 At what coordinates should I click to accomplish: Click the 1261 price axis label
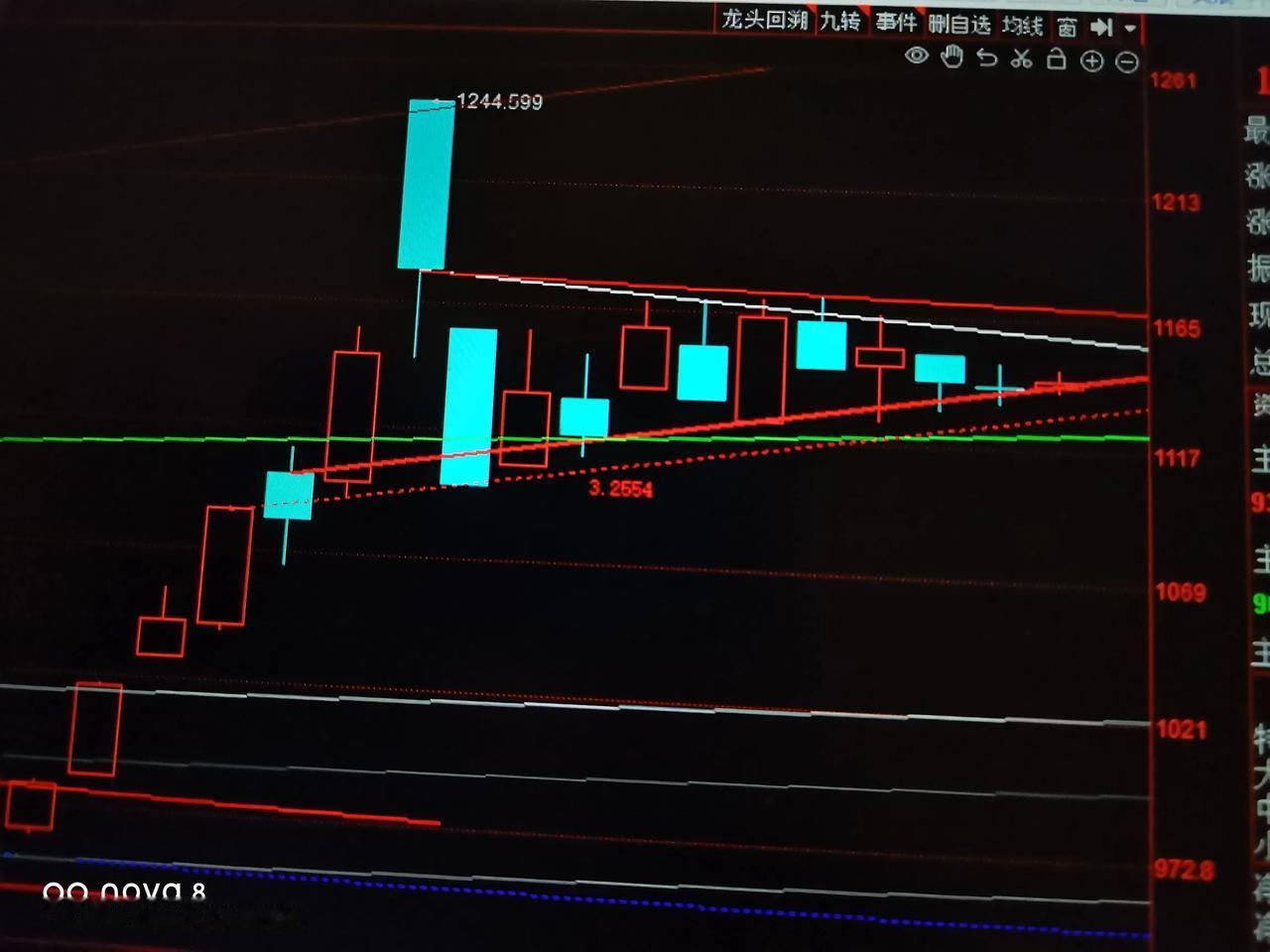[1174, 80]
